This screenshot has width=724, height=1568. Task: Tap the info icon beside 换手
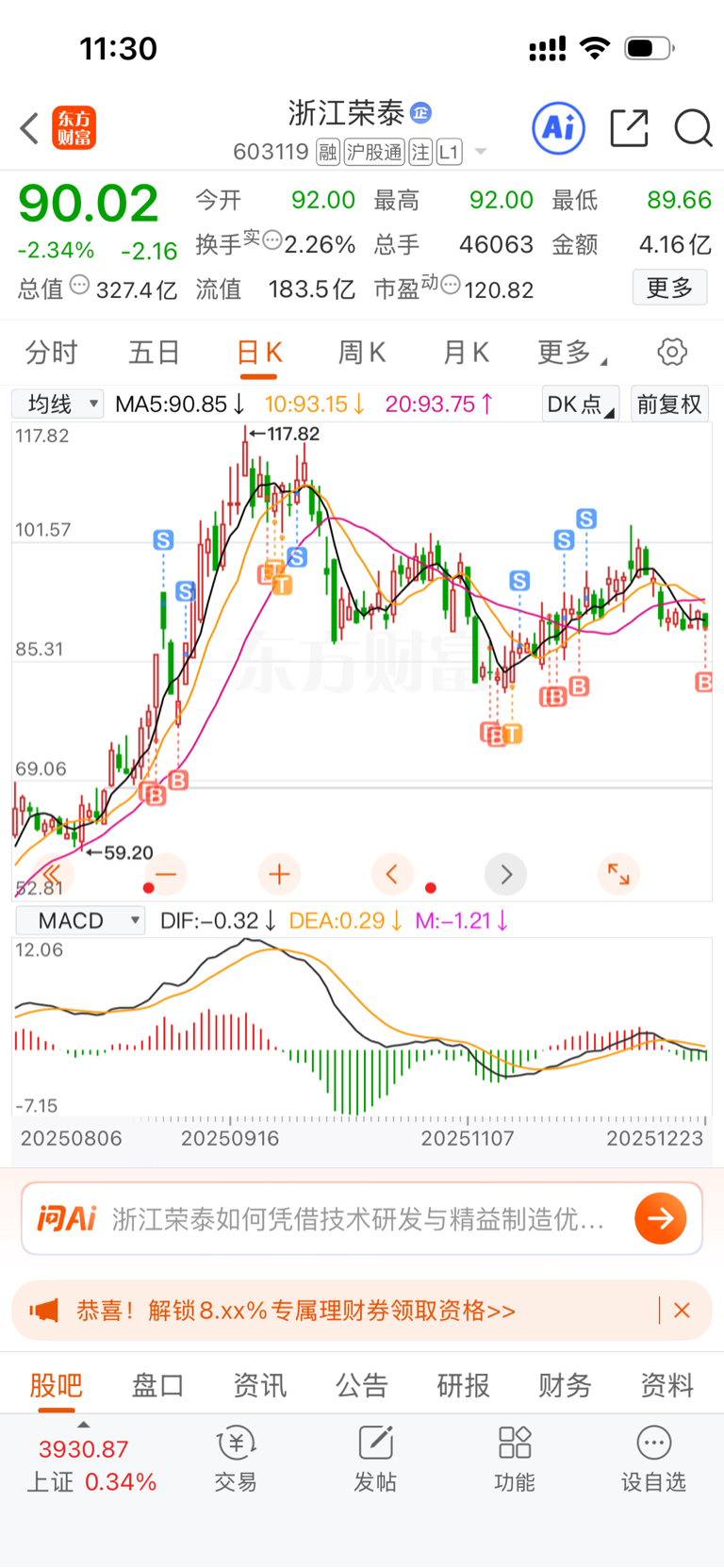coord(271,240)
